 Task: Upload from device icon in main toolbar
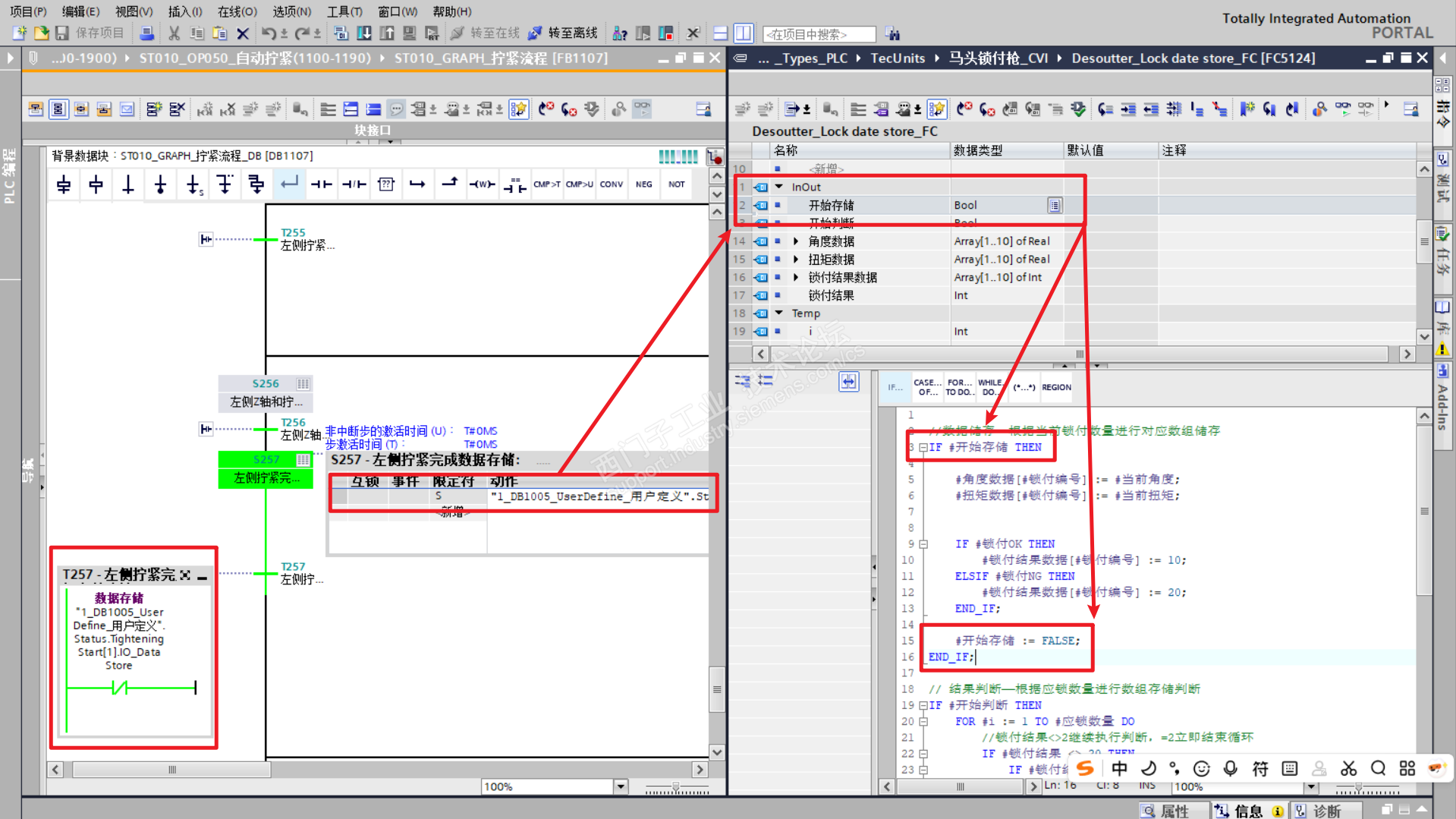pyautogui.click(x=387, y=33)
